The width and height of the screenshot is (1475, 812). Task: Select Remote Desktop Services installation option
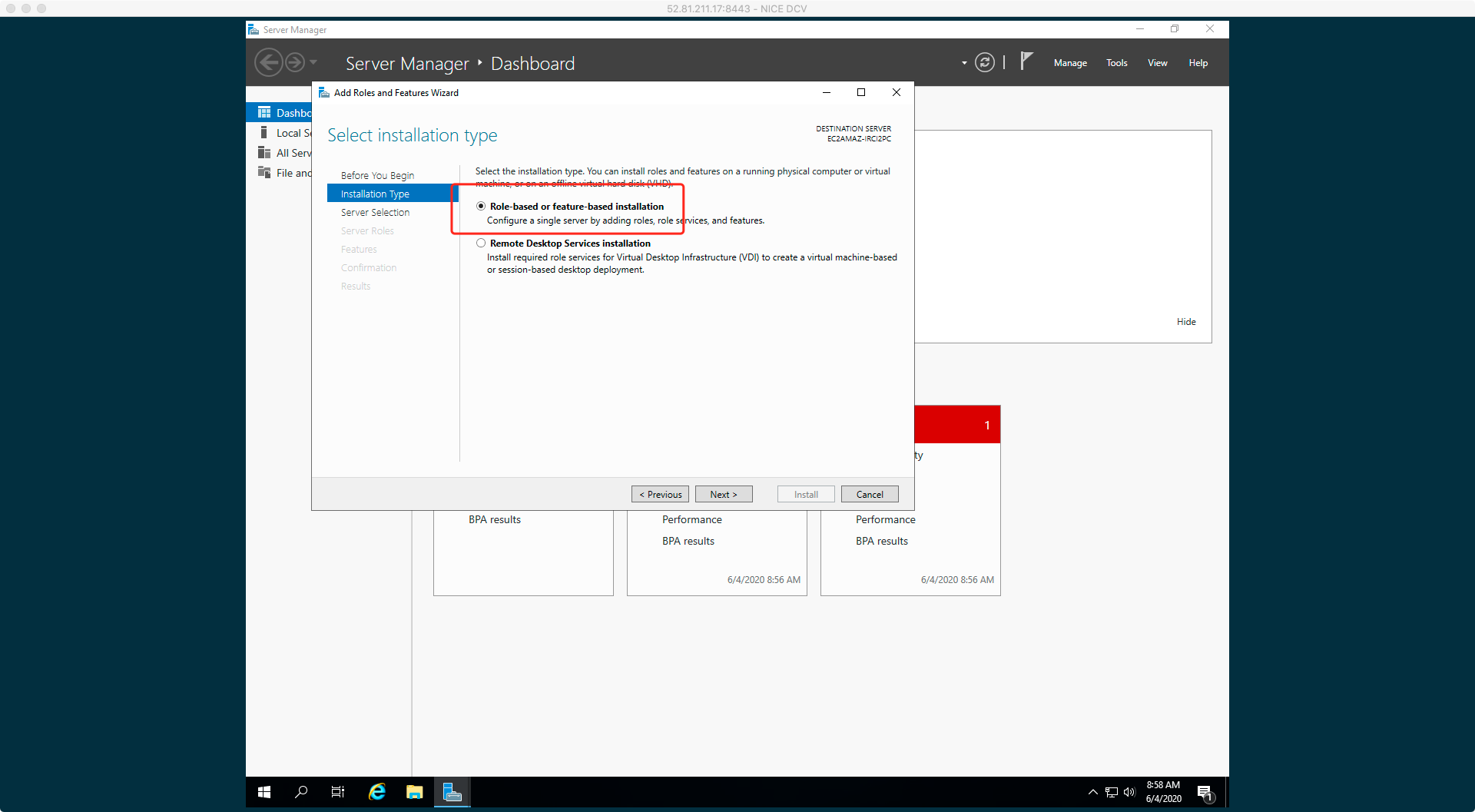(481, 243)
